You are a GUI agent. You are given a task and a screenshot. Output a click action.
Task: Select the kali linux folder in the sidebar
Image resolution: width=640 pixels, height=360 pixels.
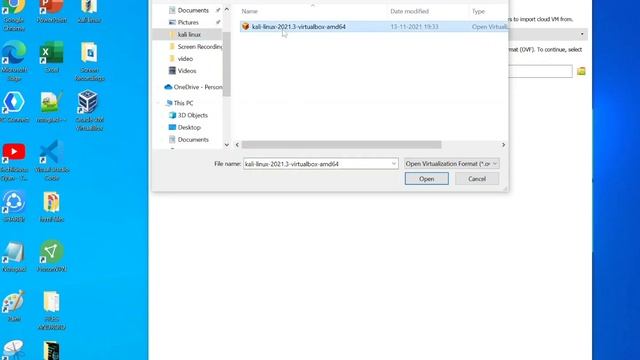189,35
